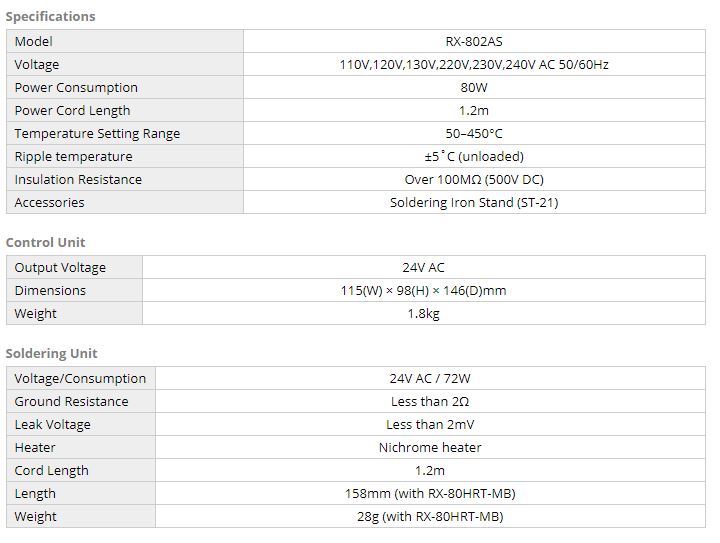Click the Power Cord Length label

tap(73, 111)
